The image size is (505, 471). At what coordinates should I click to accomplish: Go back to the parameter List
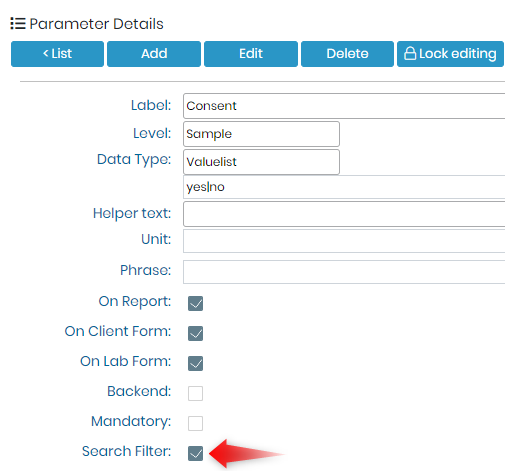[57, 54]
